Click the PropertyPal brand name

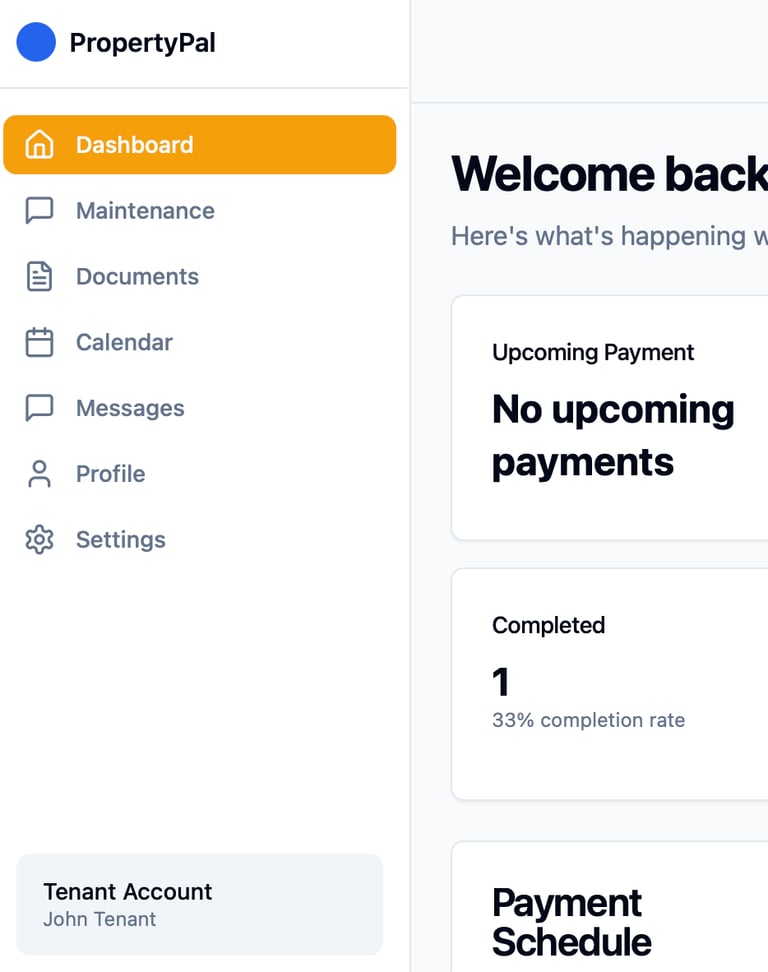143,43
